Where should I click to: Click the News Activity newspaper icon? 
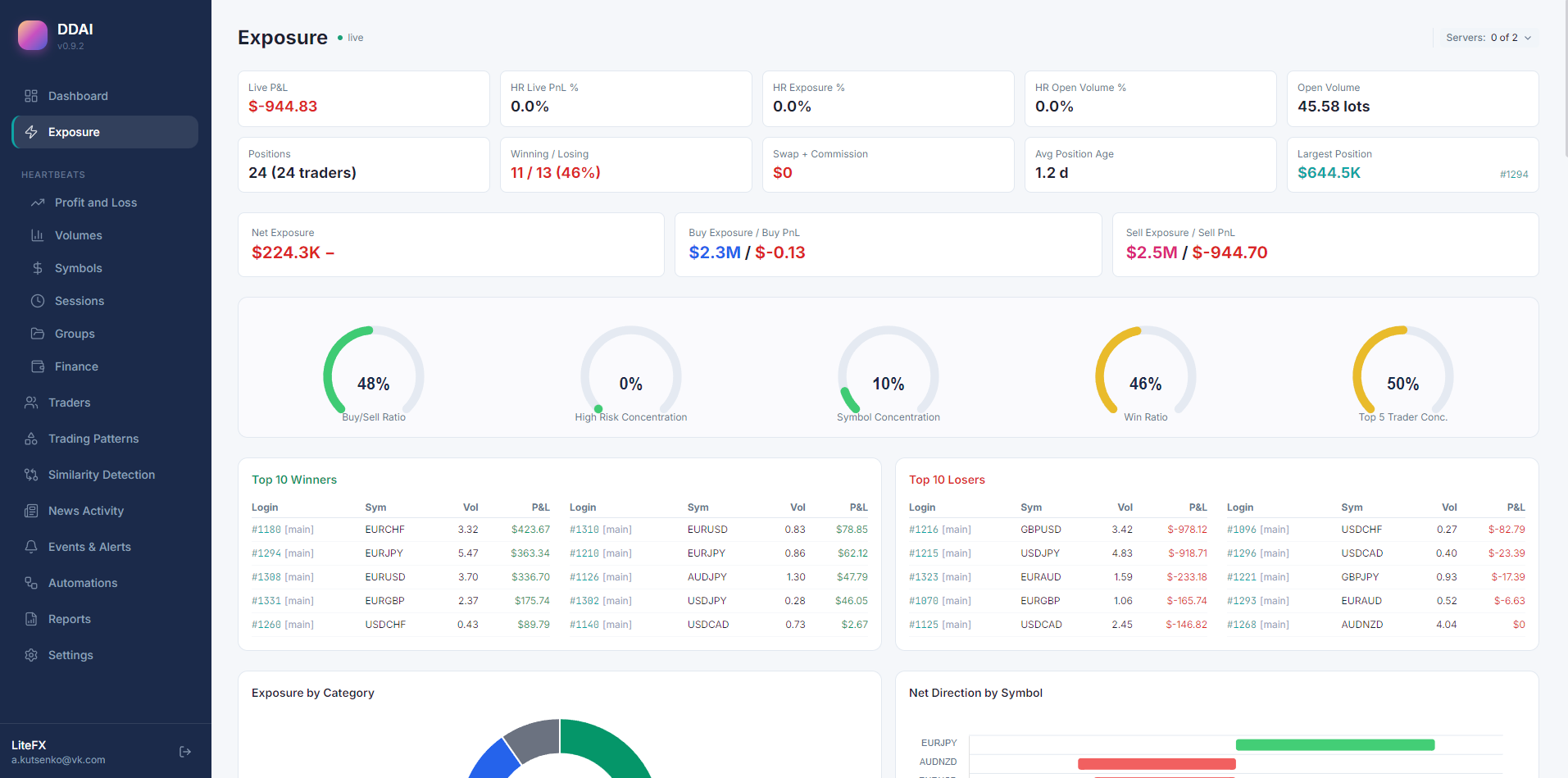click(x=31, y=511)
